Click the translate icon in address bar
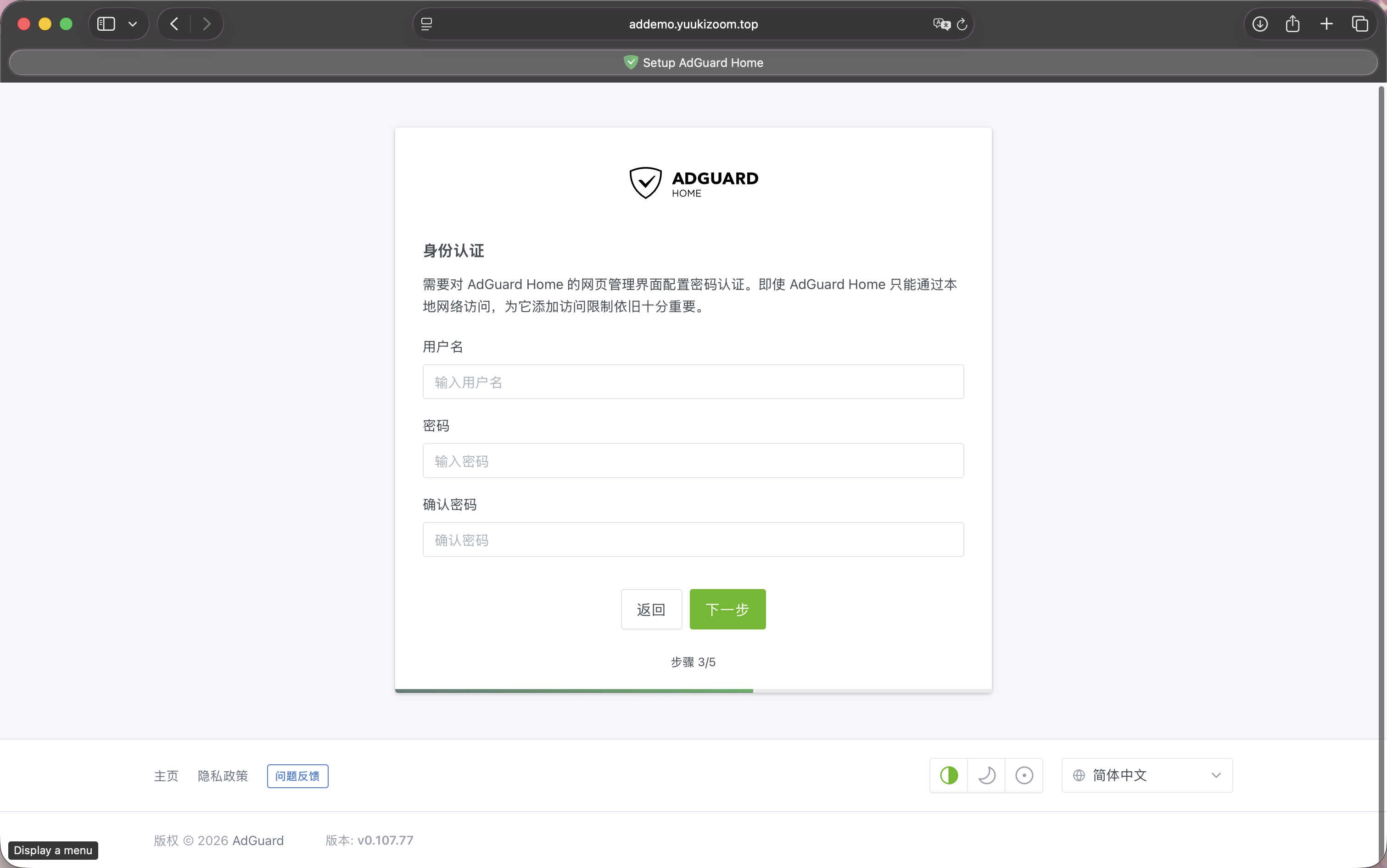Screen dimensions: 1387x868 [941, 24]
